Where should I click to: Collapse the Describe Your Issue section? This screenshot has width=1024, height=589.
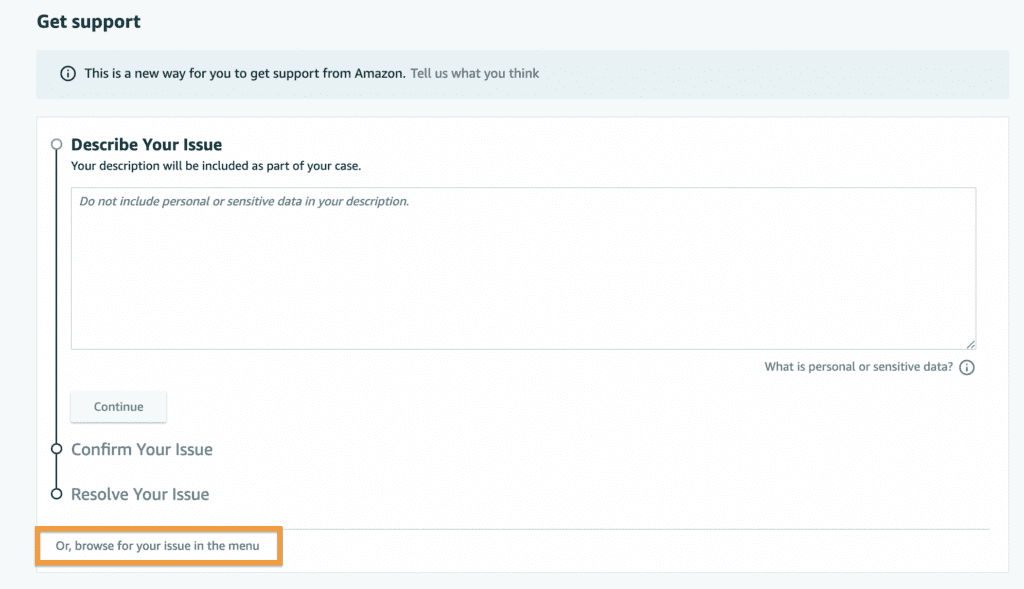pos(146,144)
